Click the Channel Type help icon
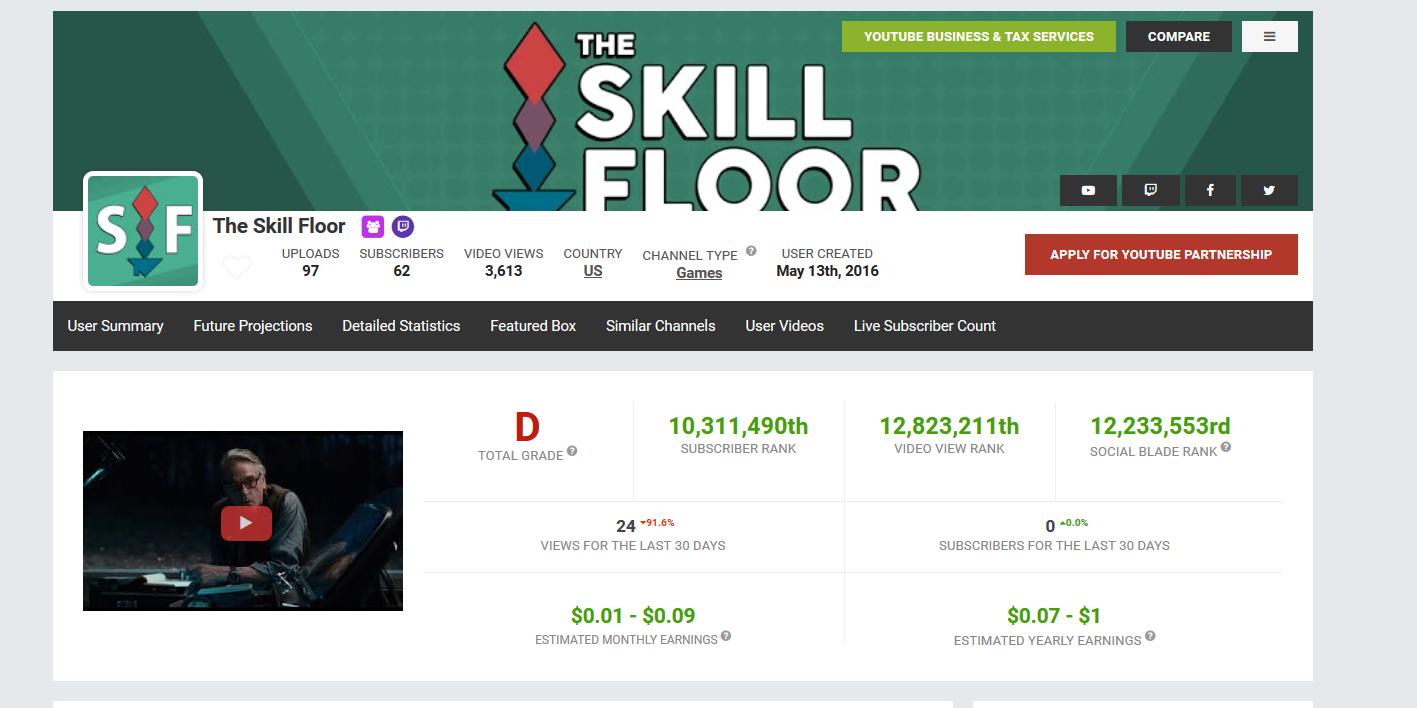1417x708 pixels. point(751,251)
